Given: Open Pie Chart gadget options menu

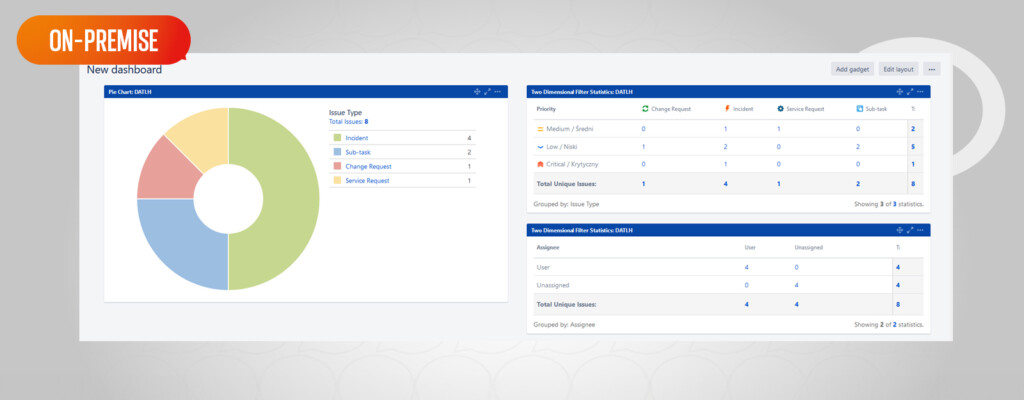Looking at the screenshot, I should [498, 92].
